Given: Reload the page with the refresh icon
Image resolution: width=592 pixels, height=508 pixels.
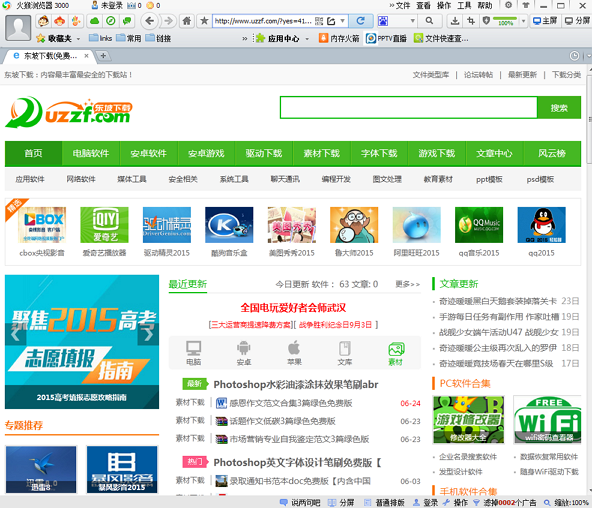Looking at the screenshot, I should 361,21.
